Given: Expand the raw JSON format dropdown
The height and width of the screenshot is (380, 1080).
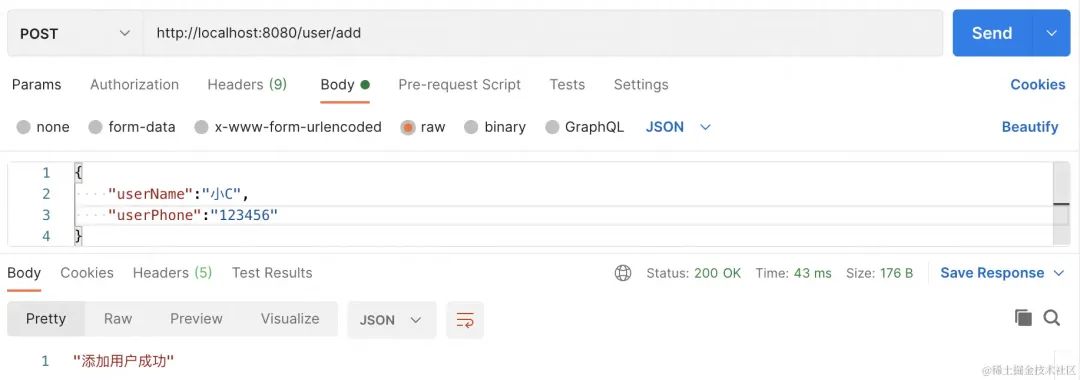Looking at the screenshot, I should pyautogui.click(x=678, y=127).
